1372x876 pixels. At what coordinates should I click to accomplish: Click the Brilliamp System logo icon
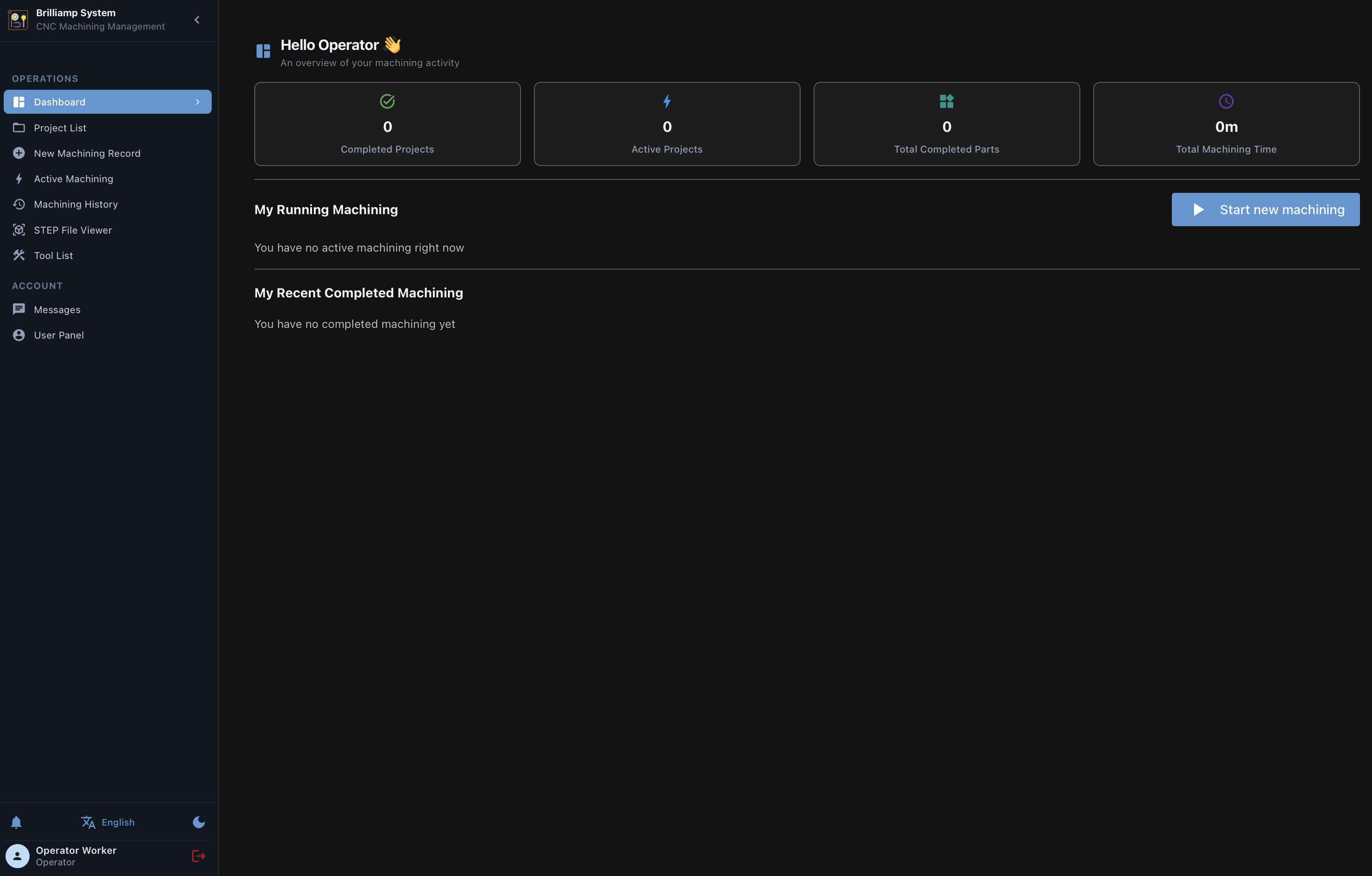click(18, 20)
